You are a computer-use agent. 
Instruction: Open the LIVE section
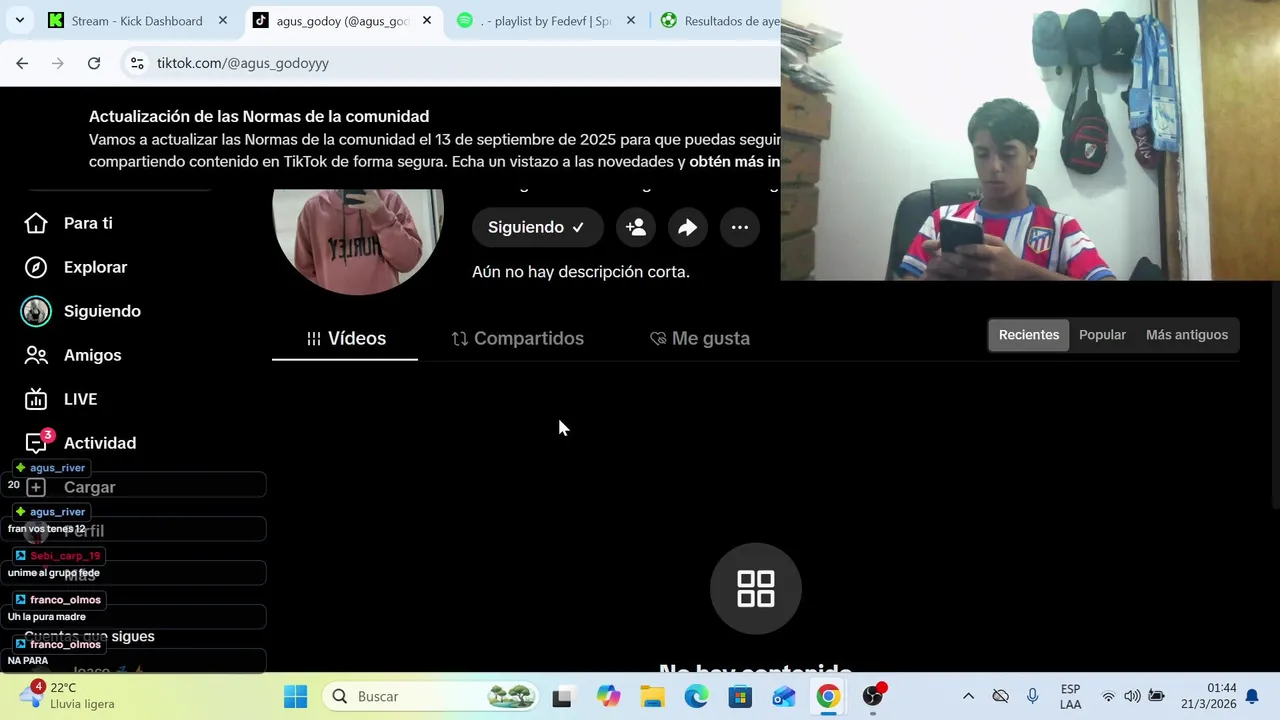(60, 399)
